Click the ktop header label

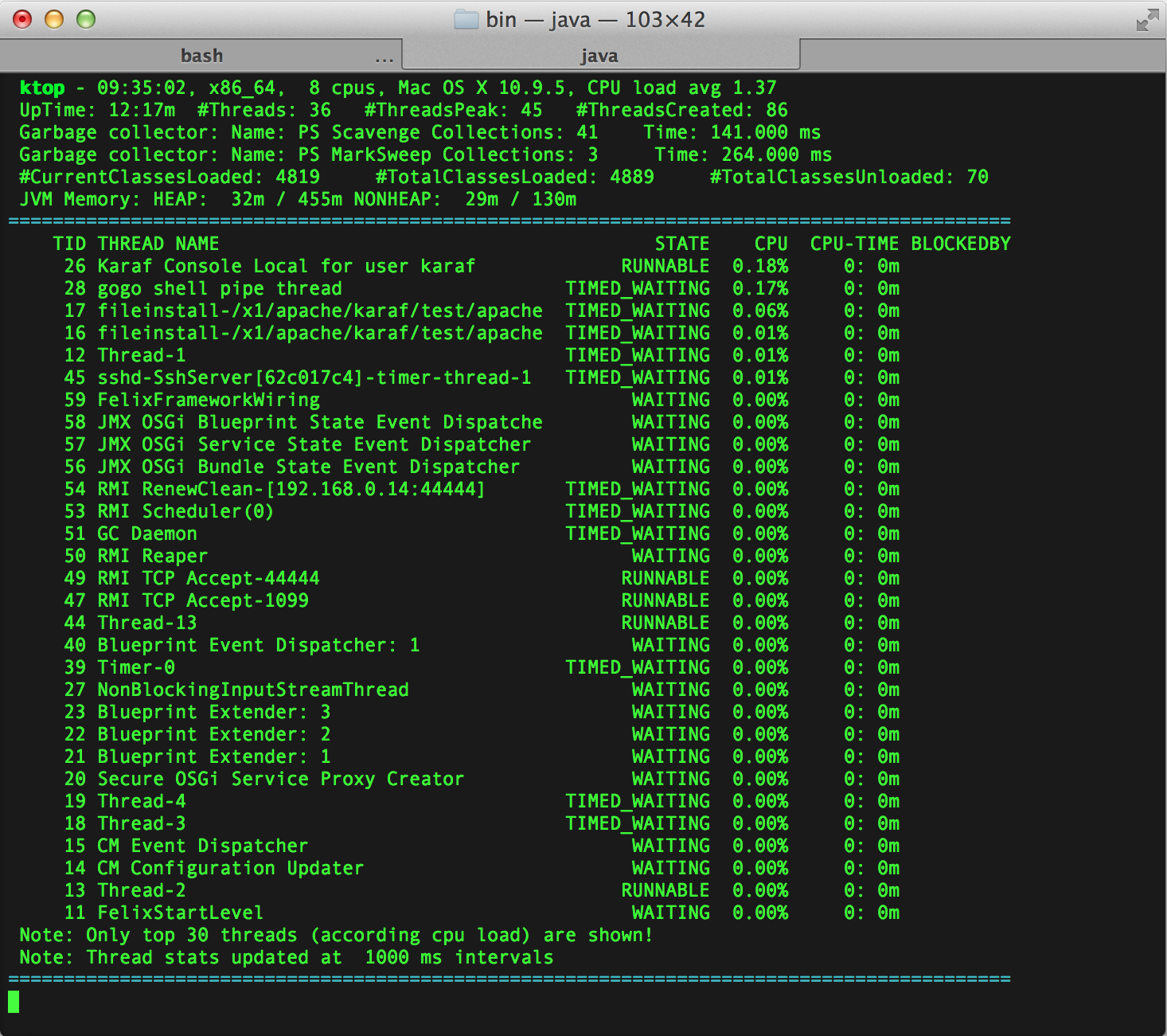tap(42, 88)
